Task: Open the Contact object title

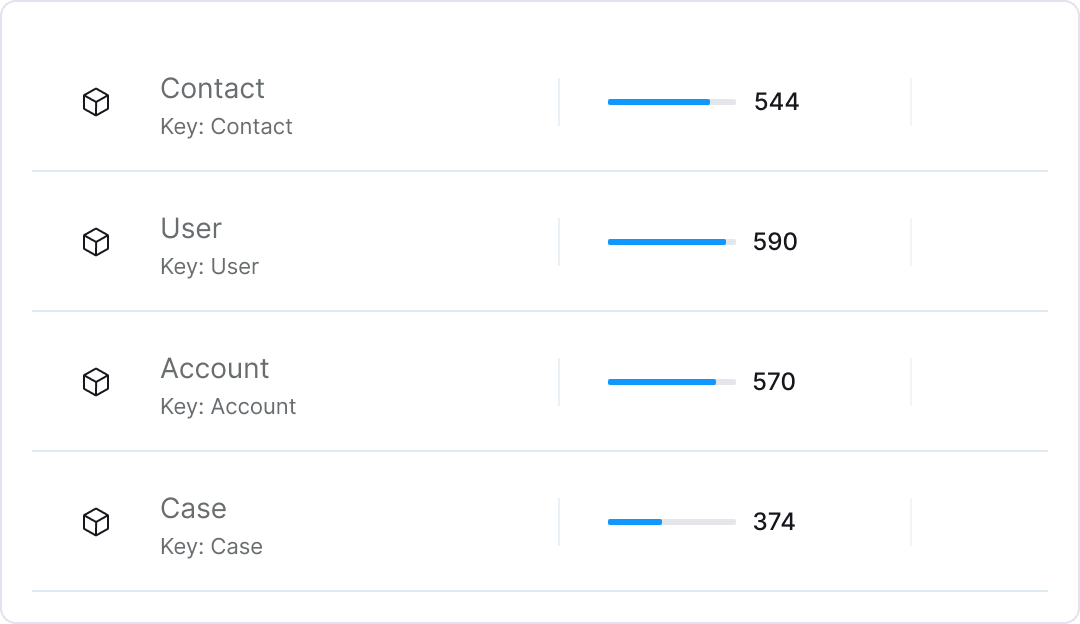Action: [x=212, y=88]
